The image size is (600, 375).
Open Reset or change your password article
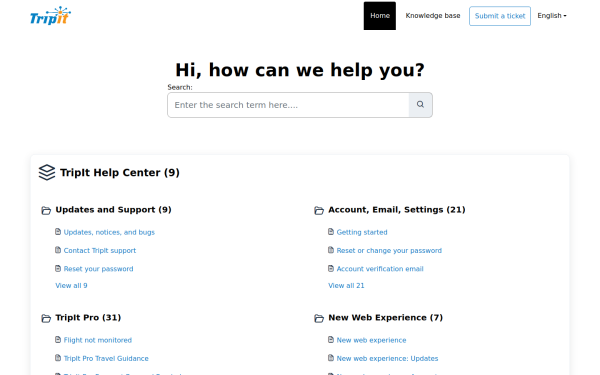tap(389, 251)
